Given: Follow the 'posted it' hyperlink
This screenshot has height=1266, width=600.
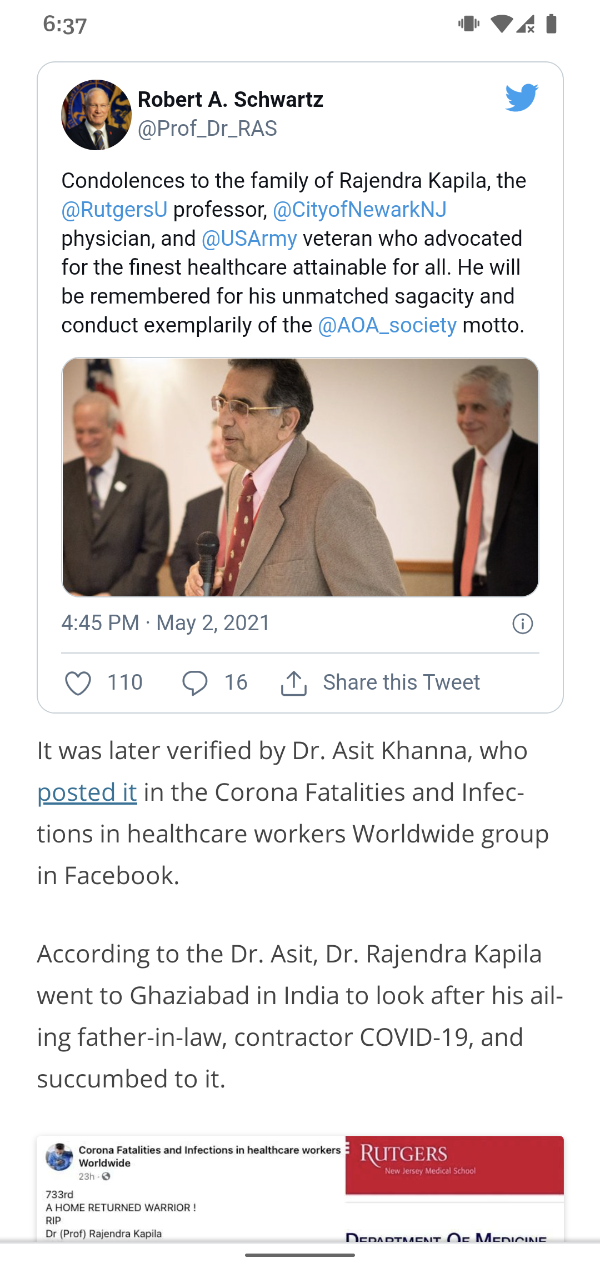Looking at the screenshot, I should [x=87, y=793].
